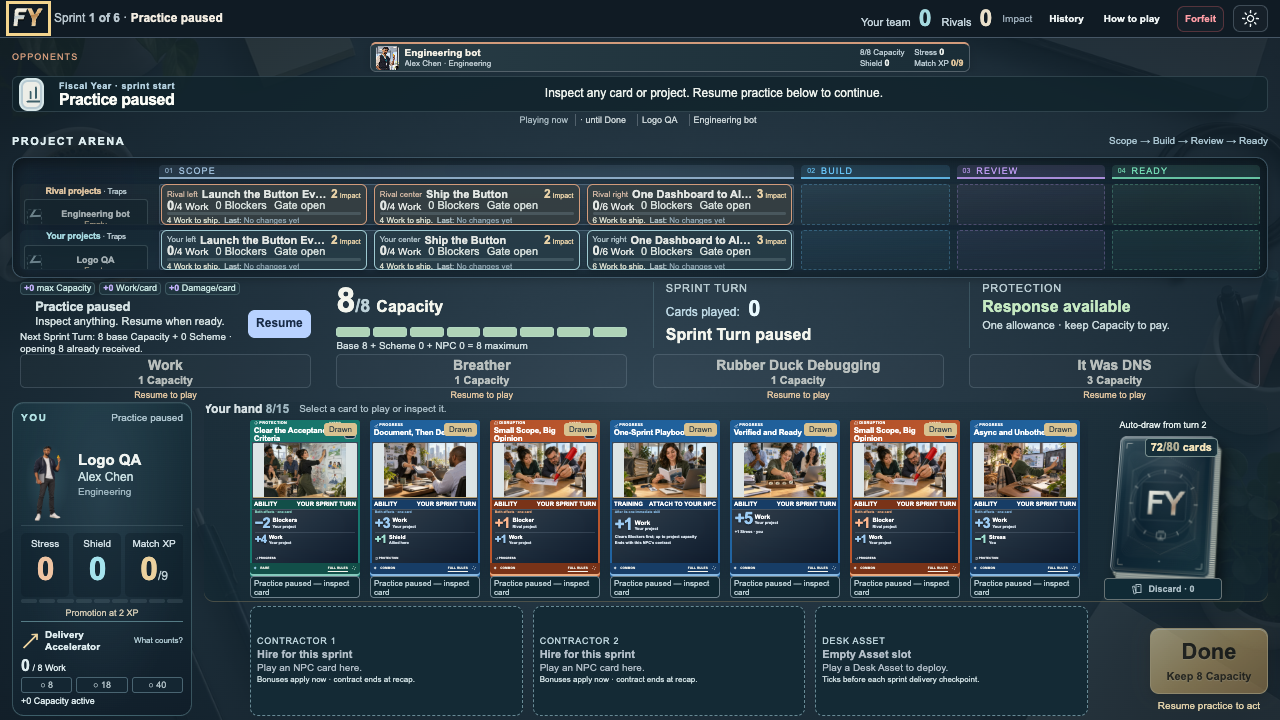The height and width of the screenshot is (720, 1280).
Task: Select the It Was DNS action
Action: (1114, 372)
